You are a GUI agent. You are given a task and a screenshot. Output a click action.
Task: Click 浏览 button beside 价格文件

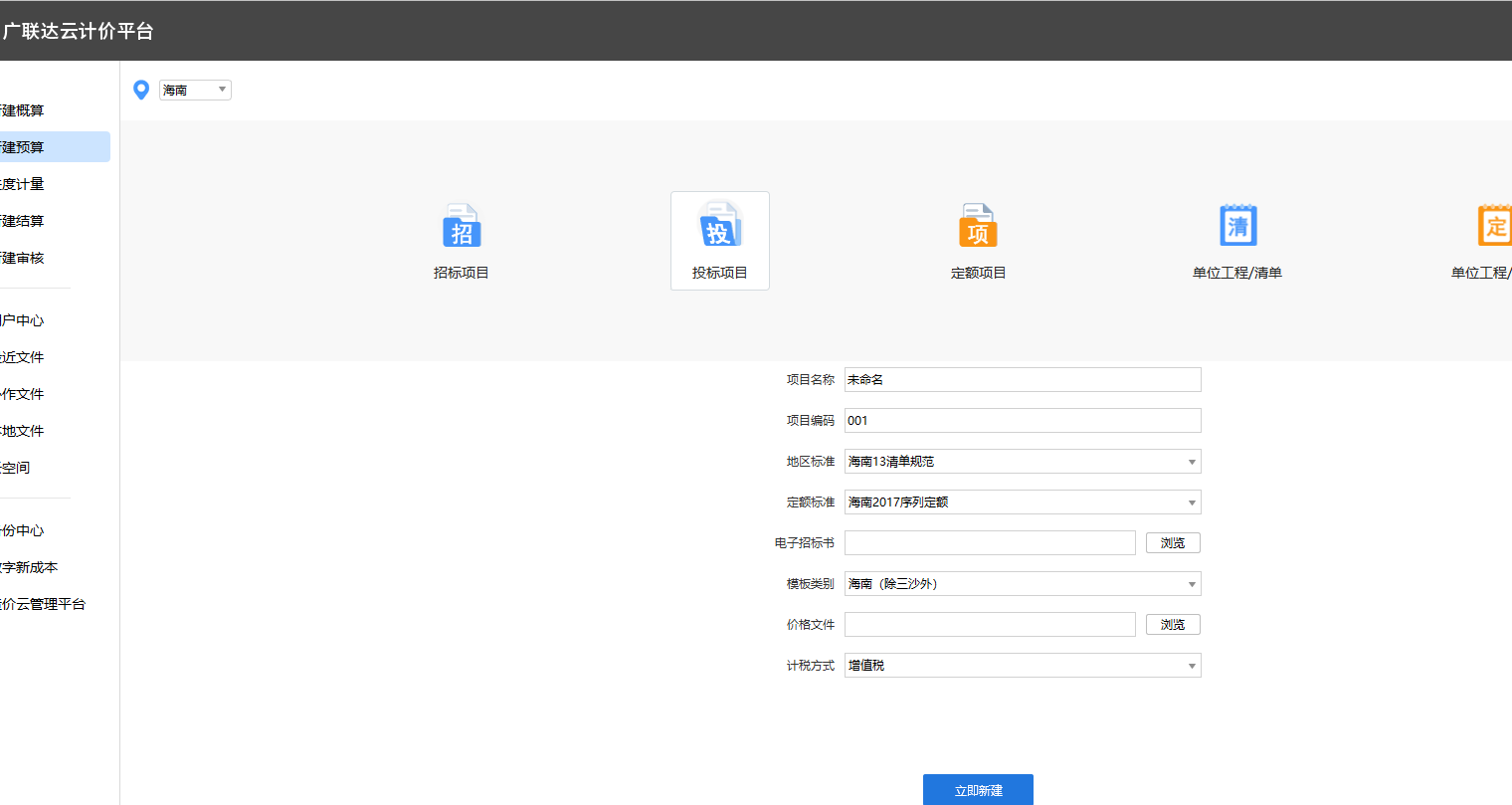coord(1174,625)
